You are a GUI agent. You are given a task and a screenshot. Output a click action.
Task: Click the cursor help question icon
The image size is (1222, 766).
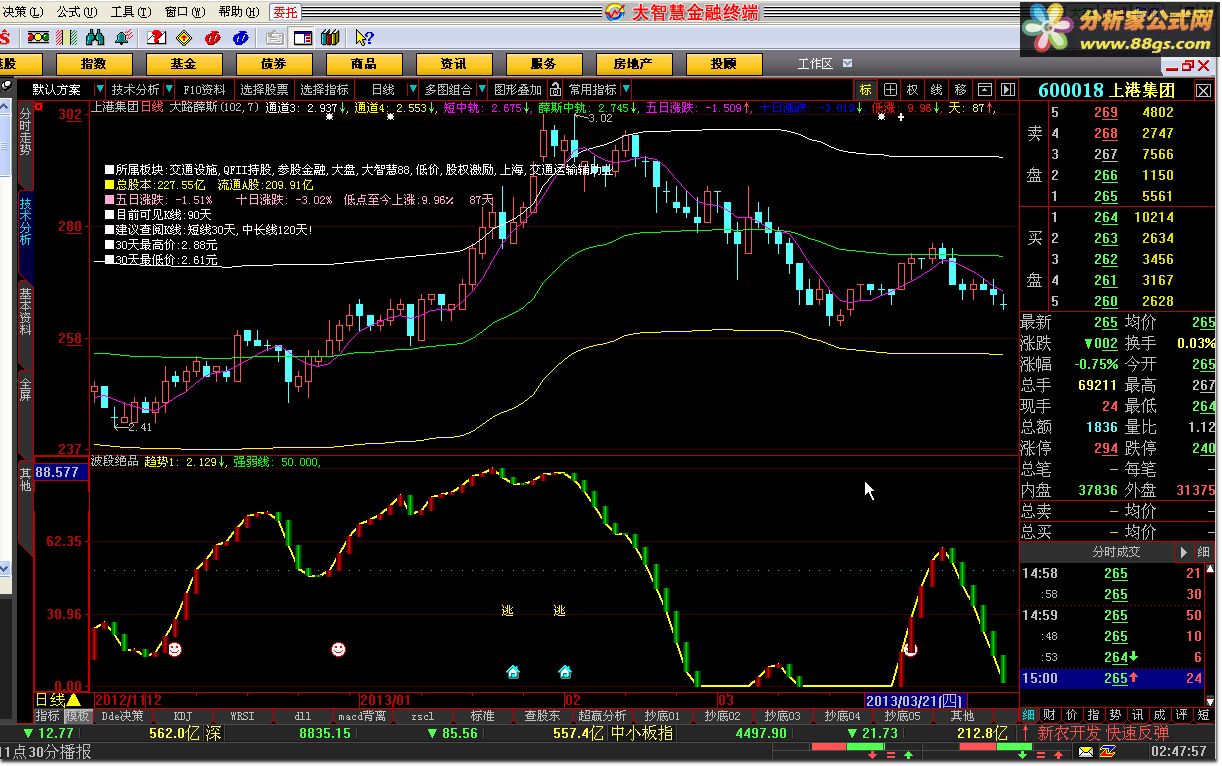[x=364, y=38]
